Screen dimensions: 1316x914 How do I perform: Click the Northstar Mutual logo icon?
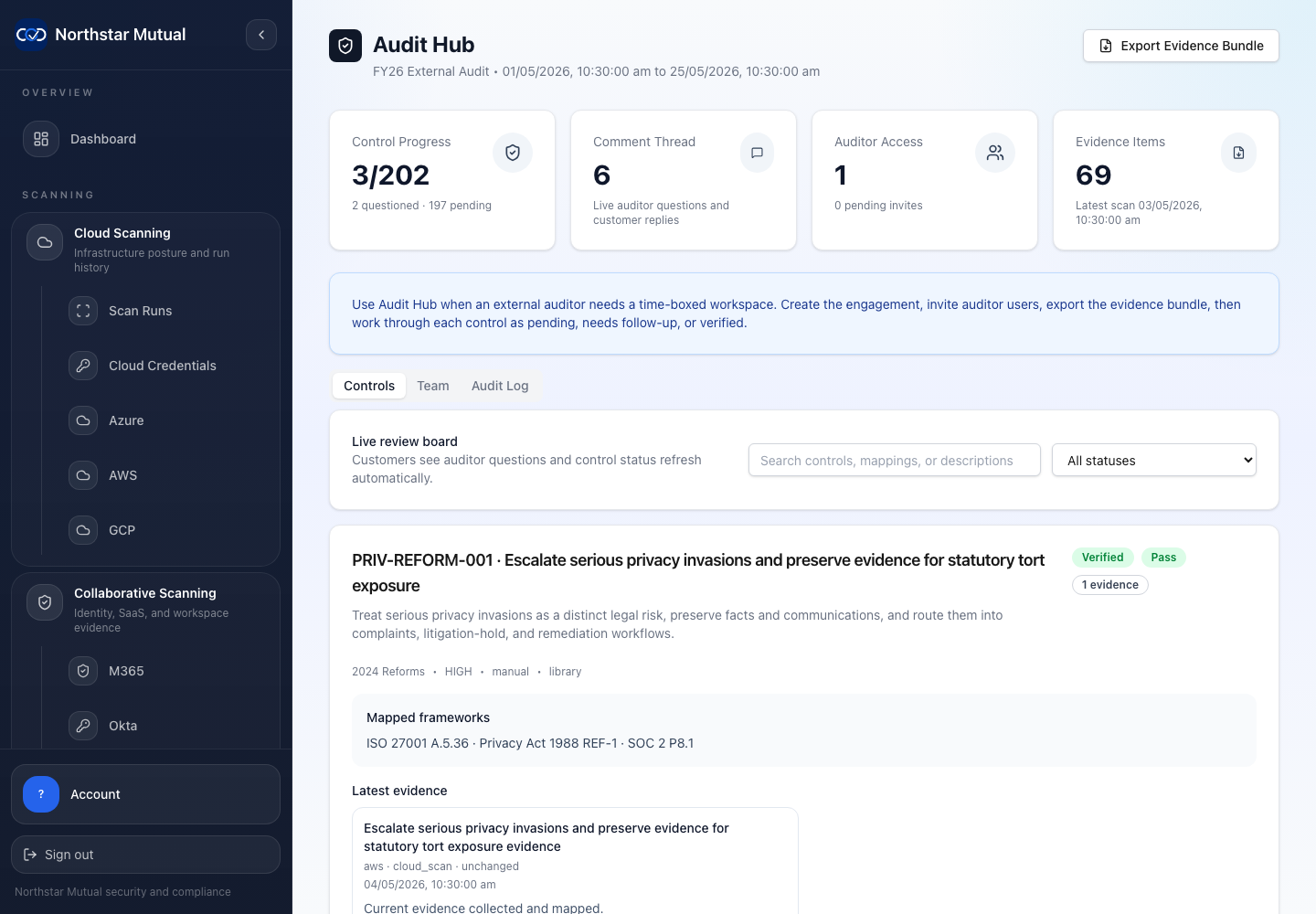tap(31, 35)
